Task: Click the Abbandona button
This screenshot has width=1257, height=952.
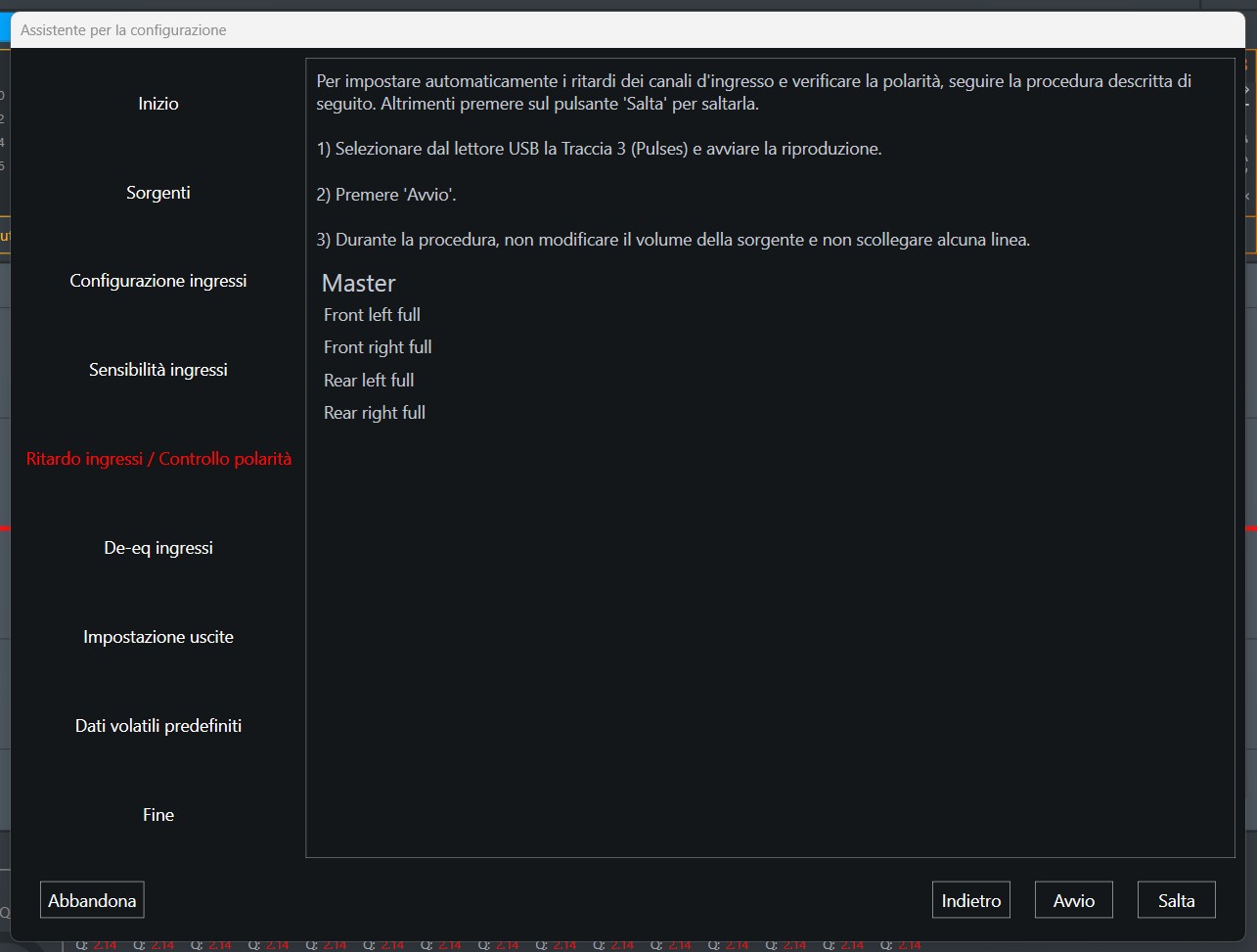Action: coord(92,900)
